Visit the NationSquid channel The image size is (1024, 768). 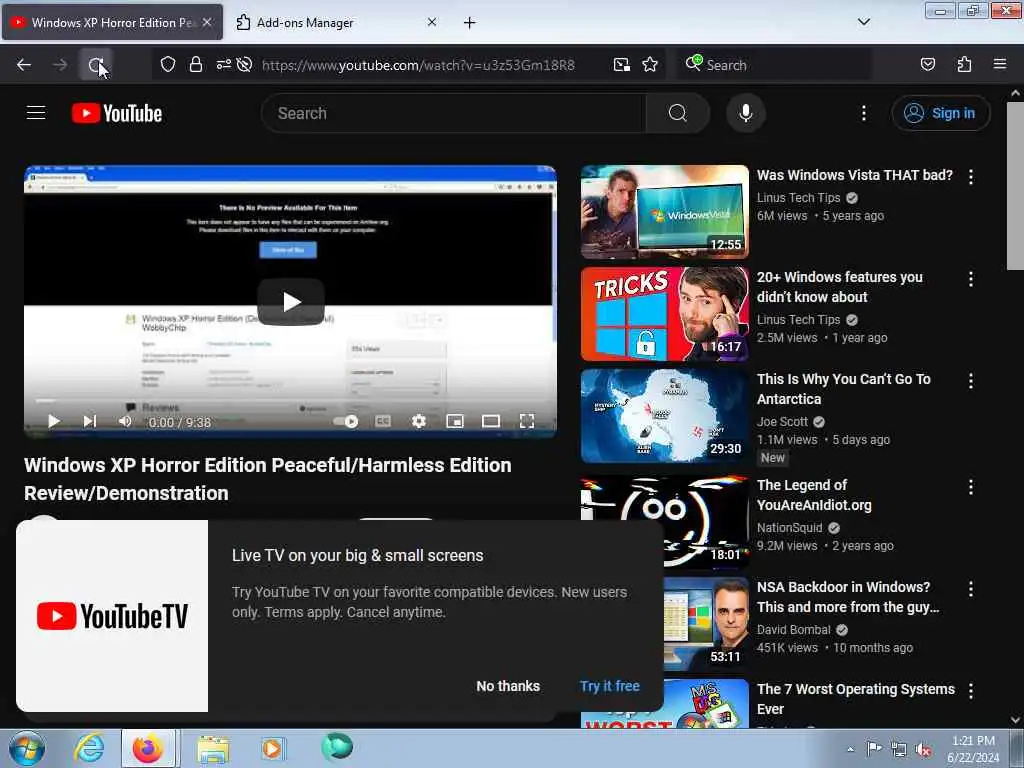(x=790, y=528)
